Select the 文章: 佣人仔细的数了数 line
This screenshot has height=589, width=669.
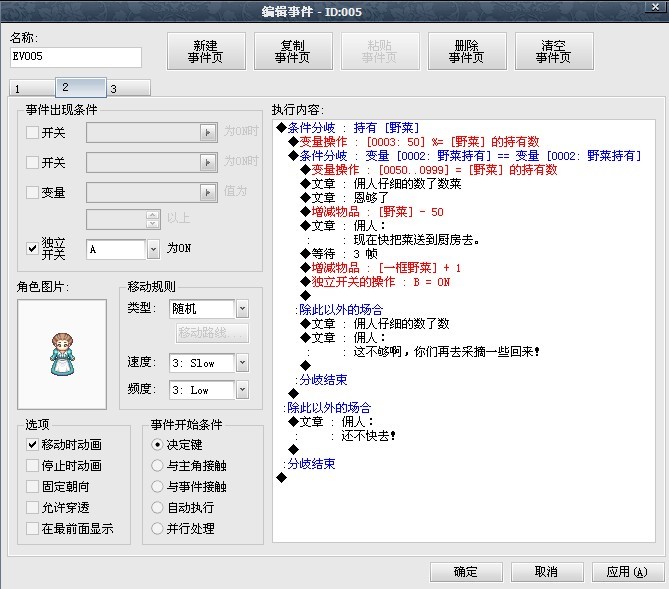click(375, 324)
